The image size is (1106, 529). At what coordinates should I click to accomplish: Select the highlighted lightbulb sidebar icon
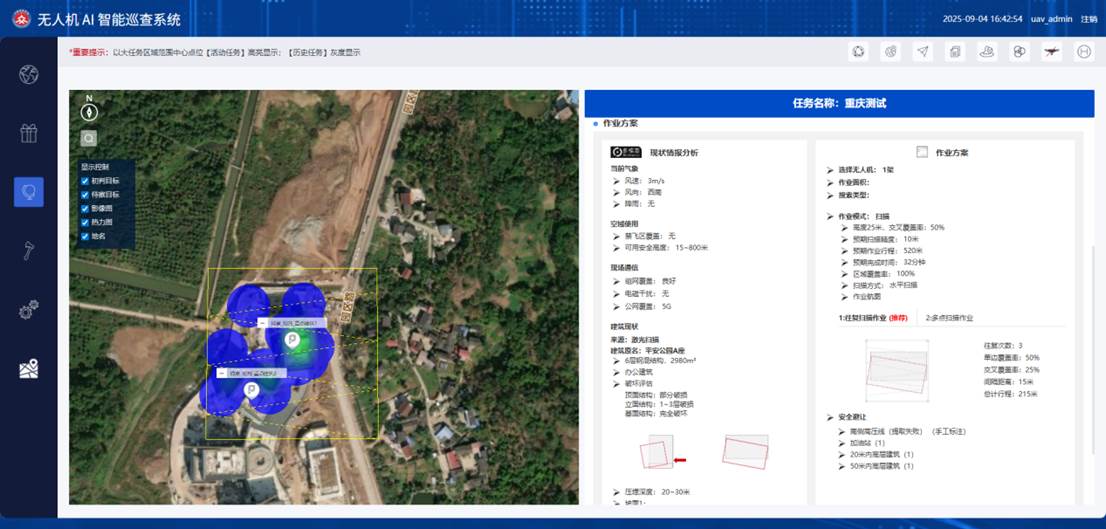click(x=28, y=191)
